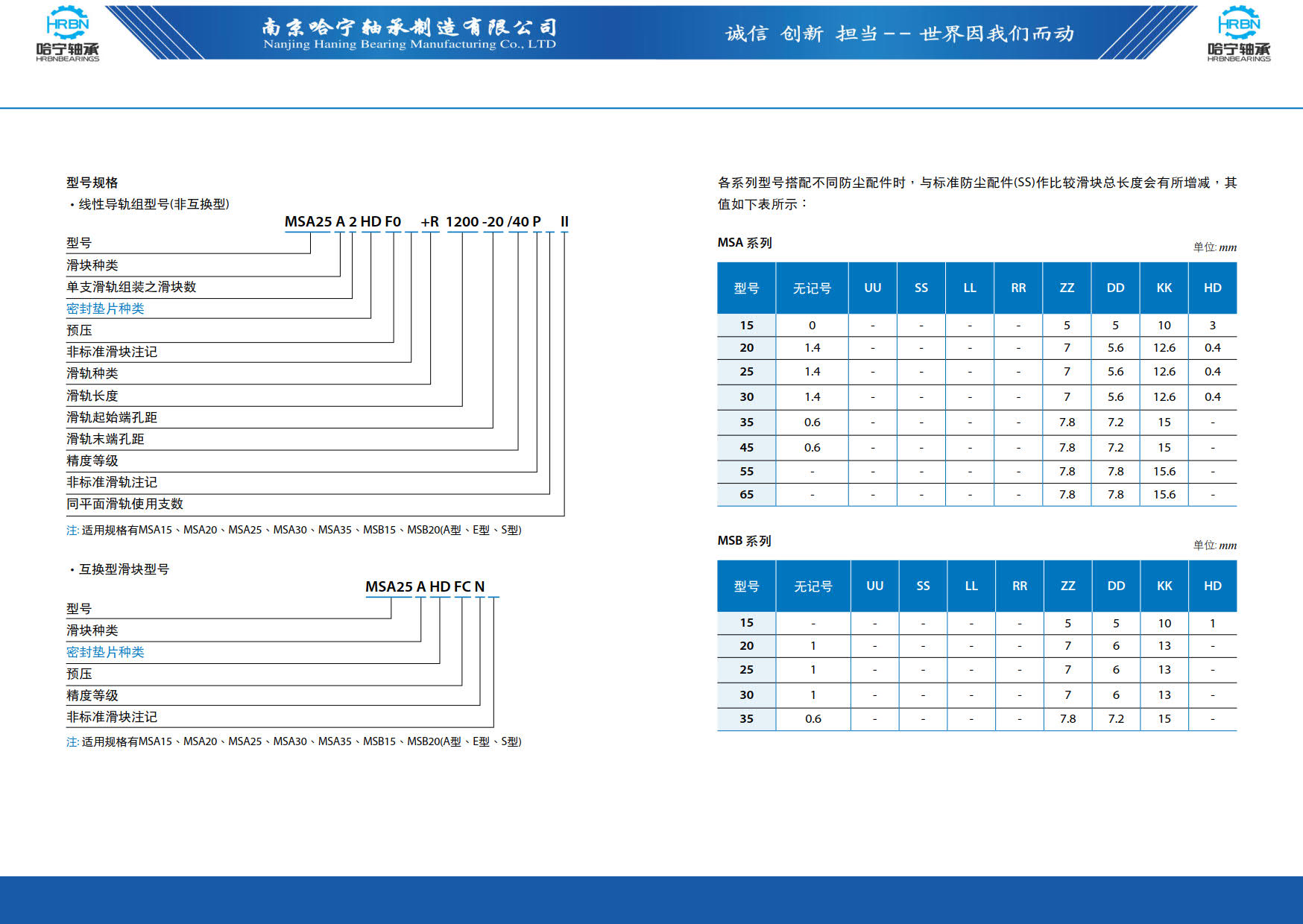Click '无记号' header in MSA table
The image size is (1303, 924).
click(812, 288)
